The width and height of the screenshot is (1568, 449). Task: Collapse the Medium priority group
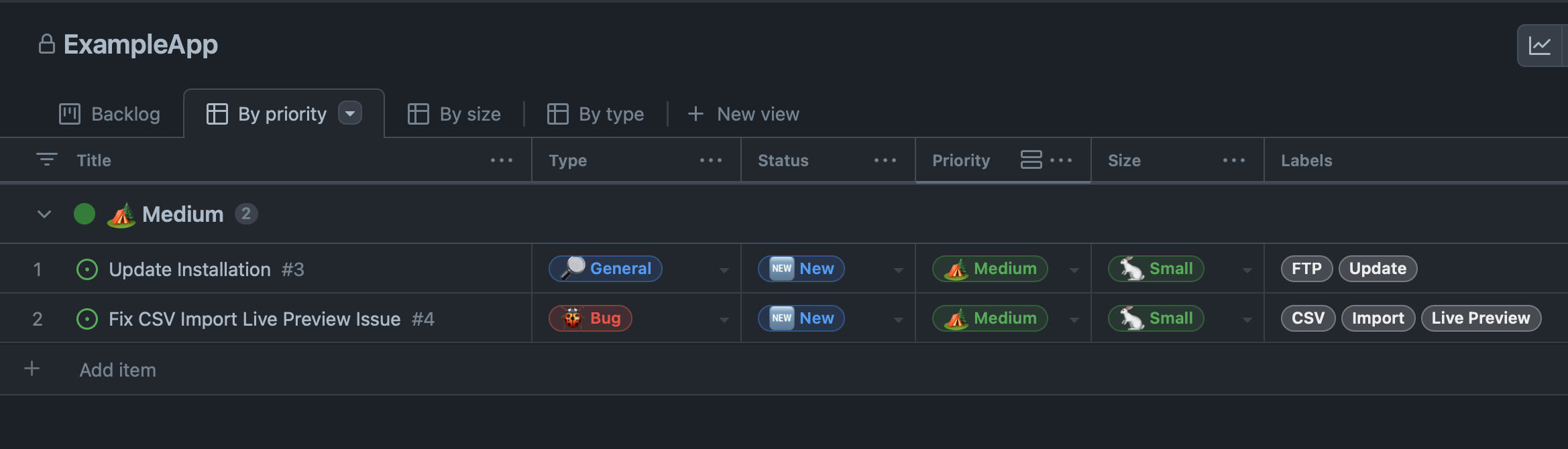pyautogui.click(x=44, y=214)
